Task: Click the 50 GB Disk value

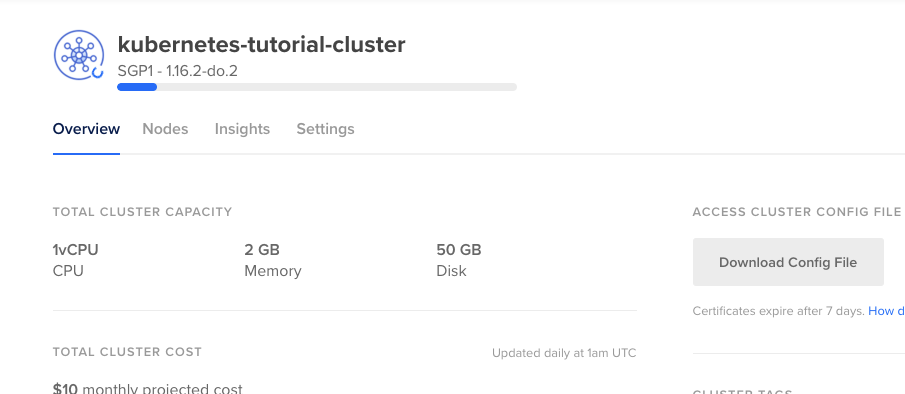Action: pos(459,250)
